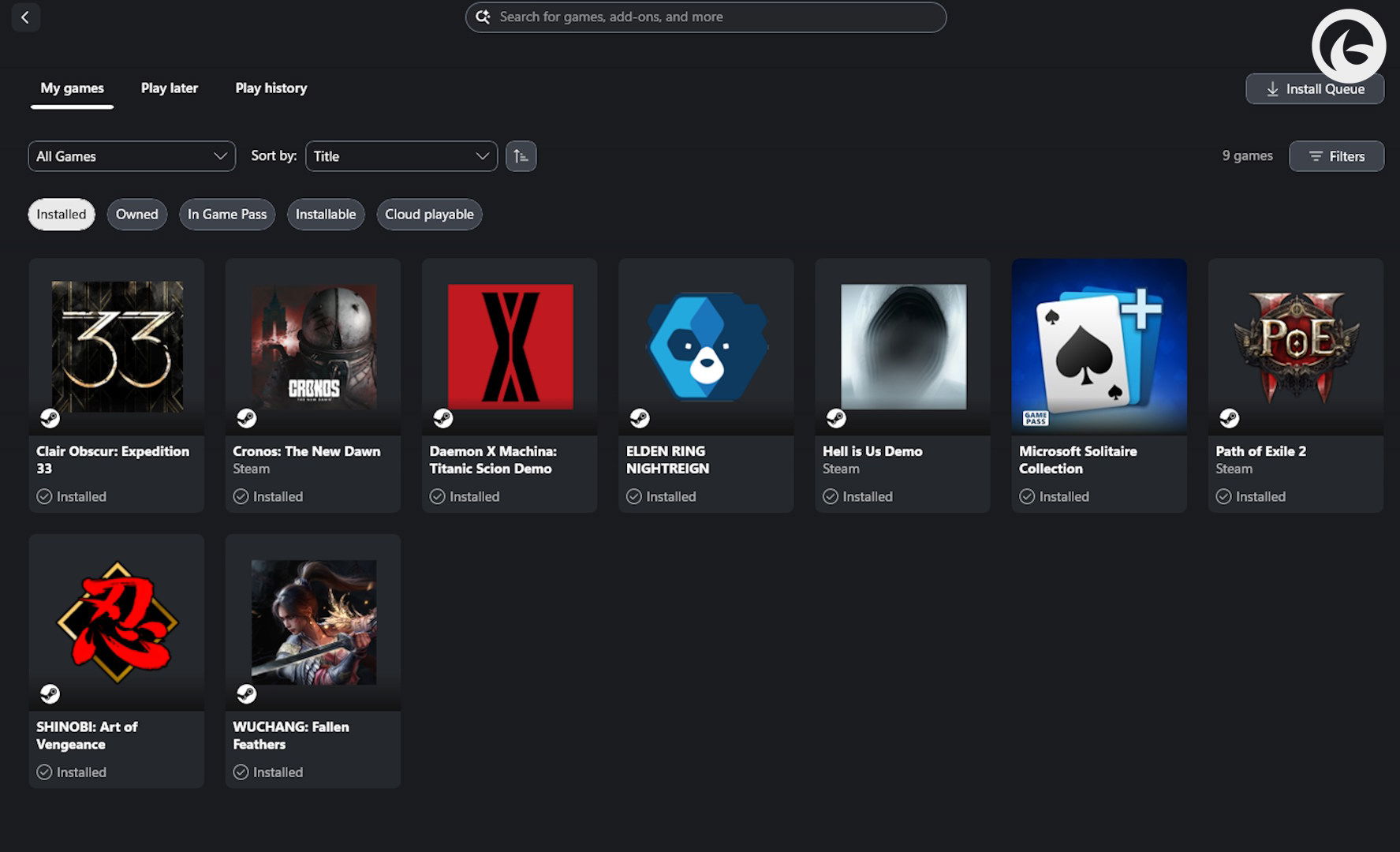Open ELDEN RING NIGHTREIGN title
The width and height of the screenshot is (1400, 852).
pos(667,460)
